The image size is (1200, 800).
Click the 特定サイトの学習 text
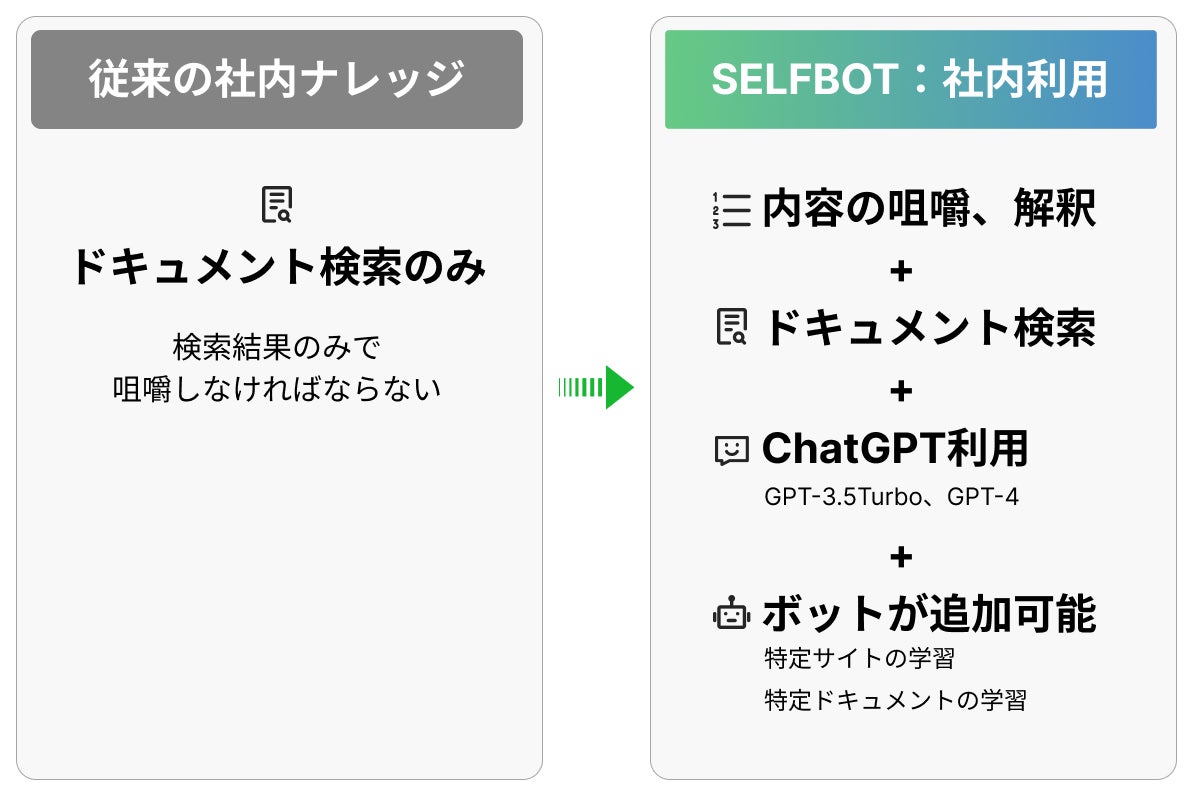859,659
